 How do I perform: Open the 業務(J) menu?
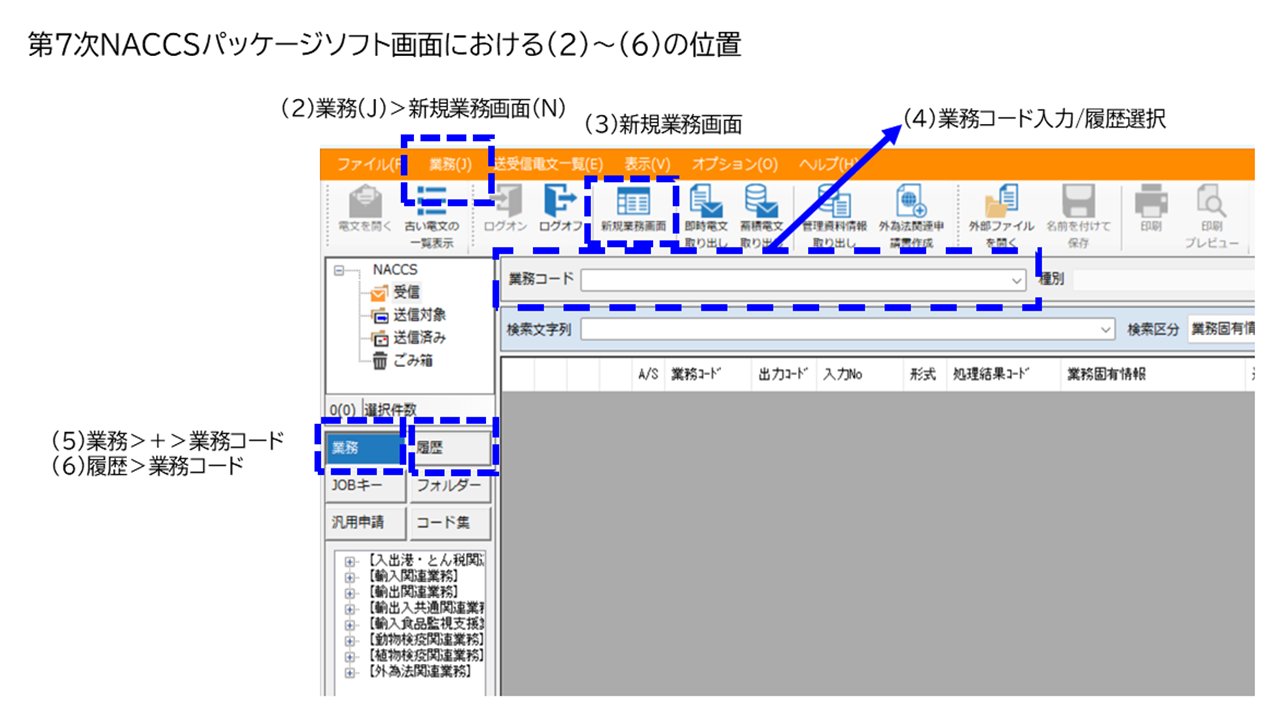pos(450,164)
